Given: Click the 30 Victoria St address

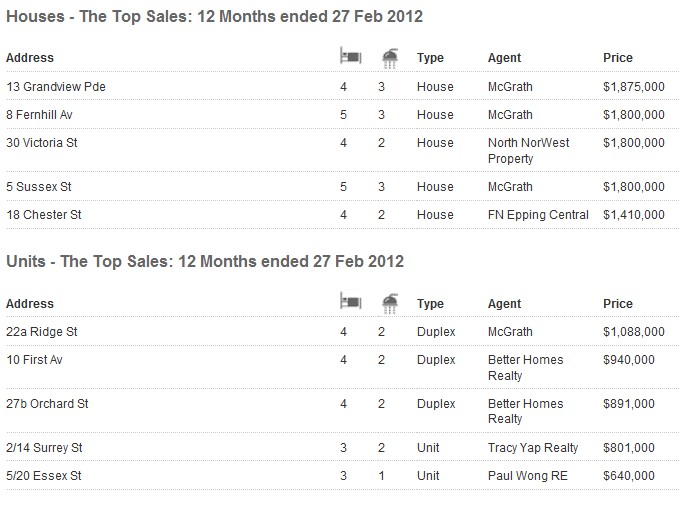Looking at the screenshot, I should [x=42, y=143].
